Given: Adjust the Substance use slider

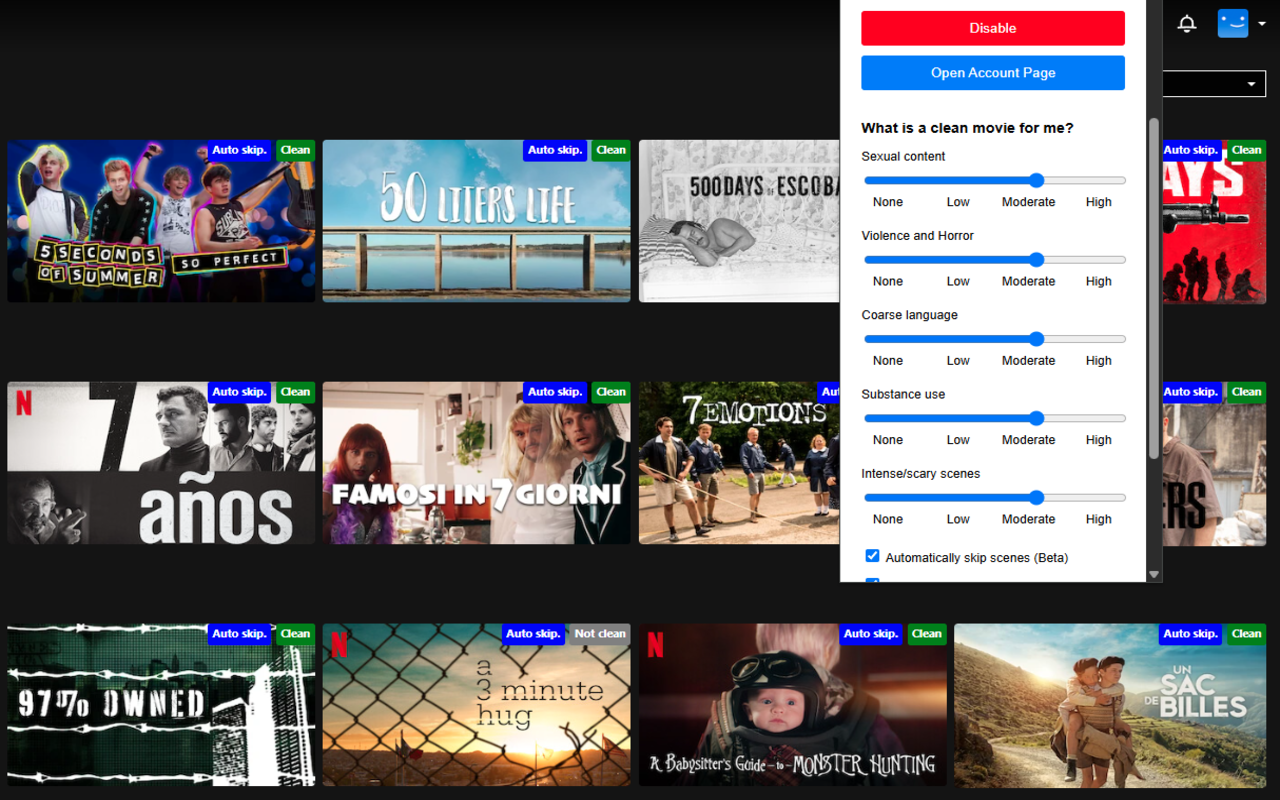Looking at the screenshot, I should point(995,418).
